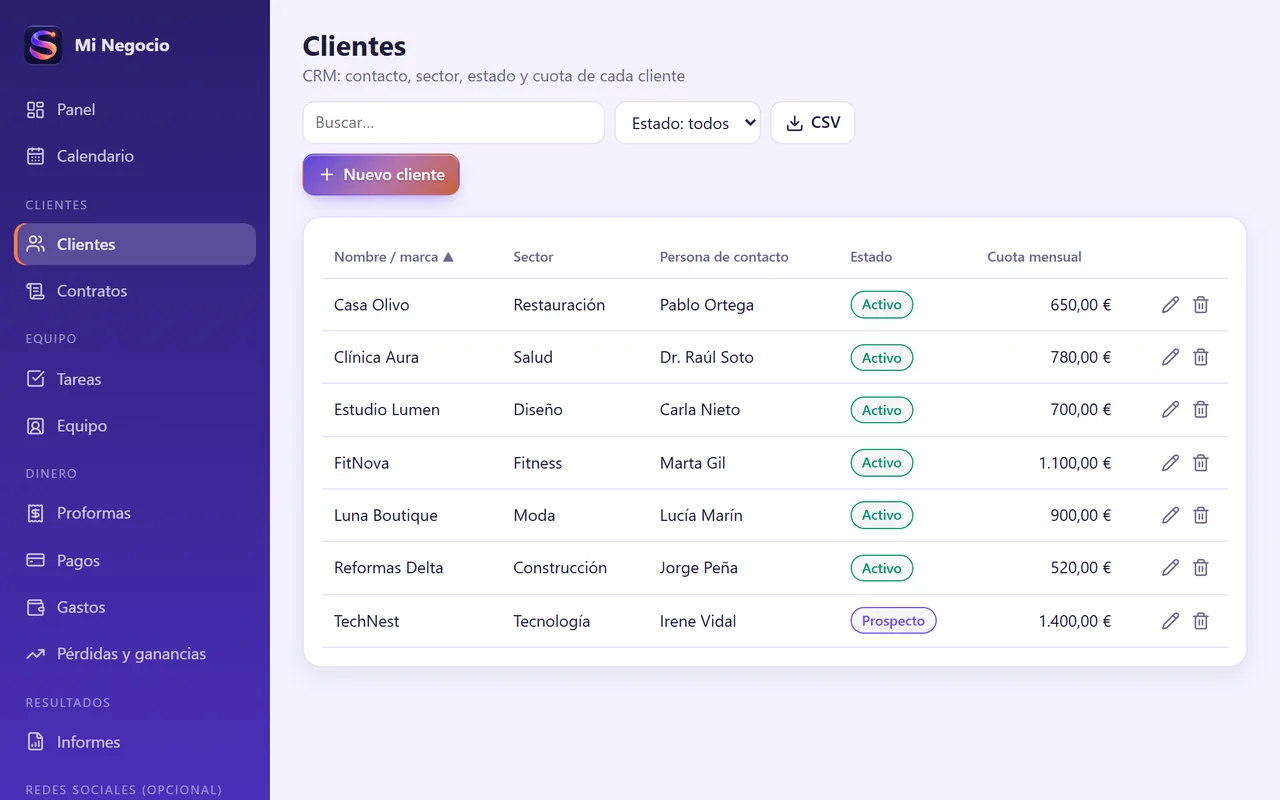Click contact Irene Vidal
This screenshot has height=800, width=1280.
coord(698,621)
